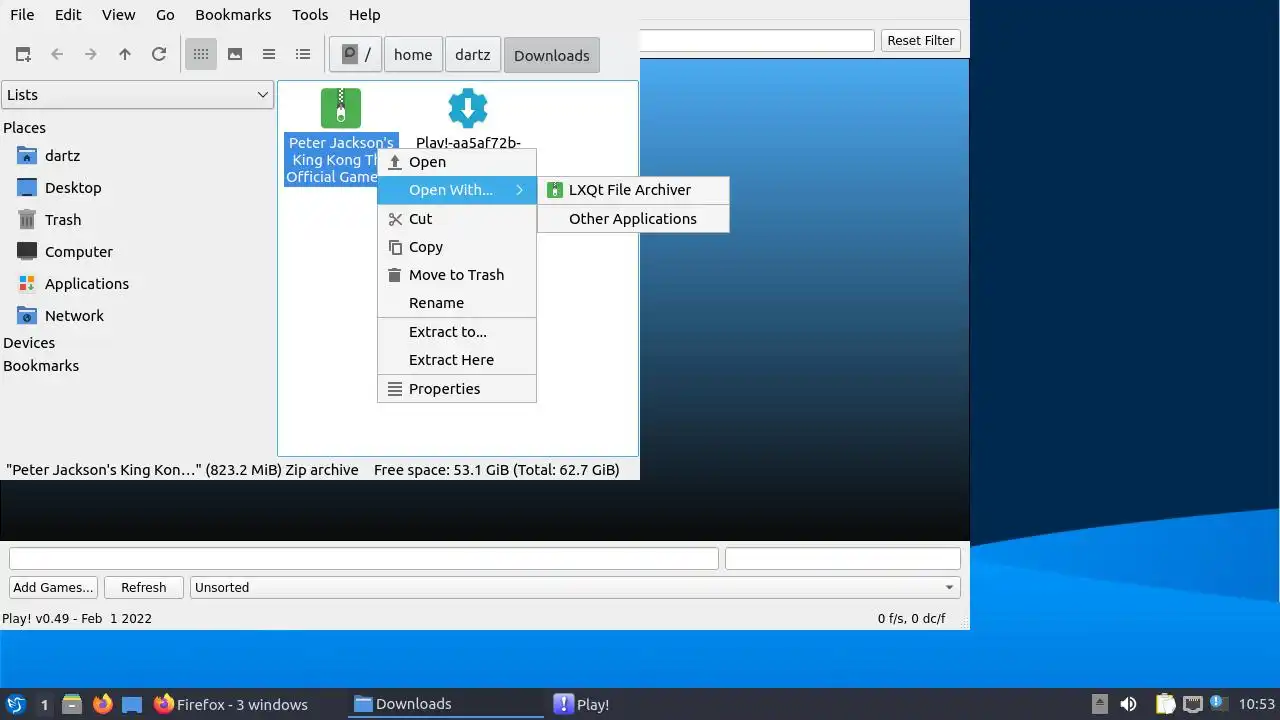Image resolution: width=1280 pixels, height=720 pixels.
Task: Open the Lists side pane dropdown
Action: pos(137,95)
